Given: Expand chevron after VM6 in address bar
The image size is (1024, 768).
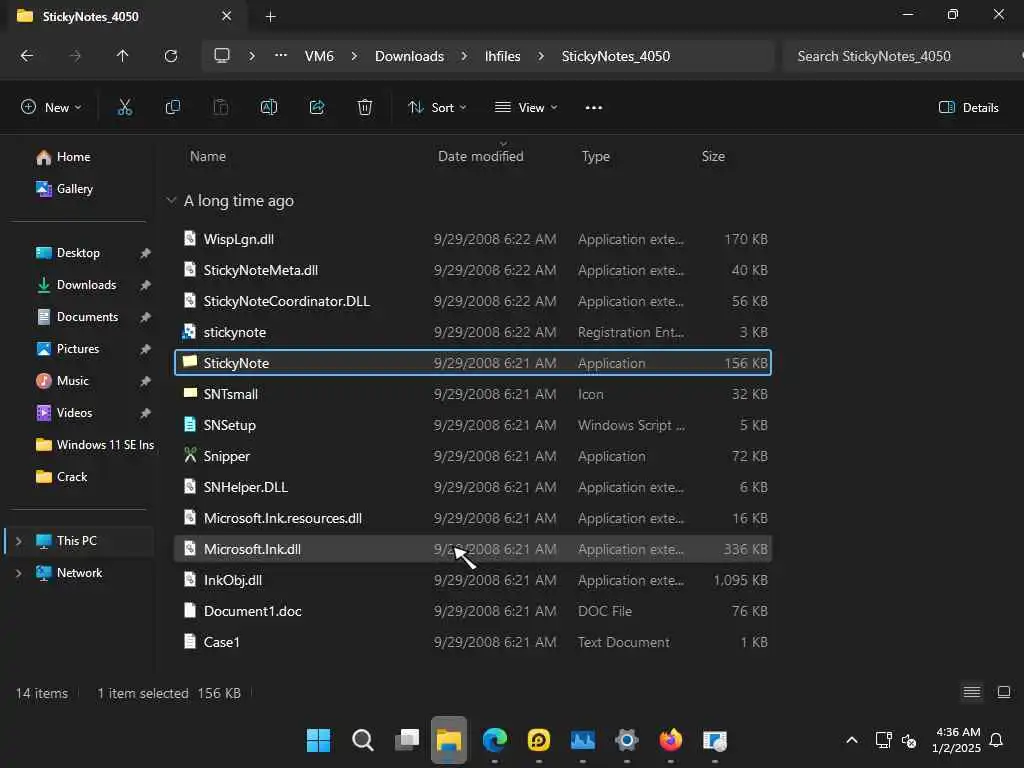Looking at the screenshot, I should click(x=354, y=56).
